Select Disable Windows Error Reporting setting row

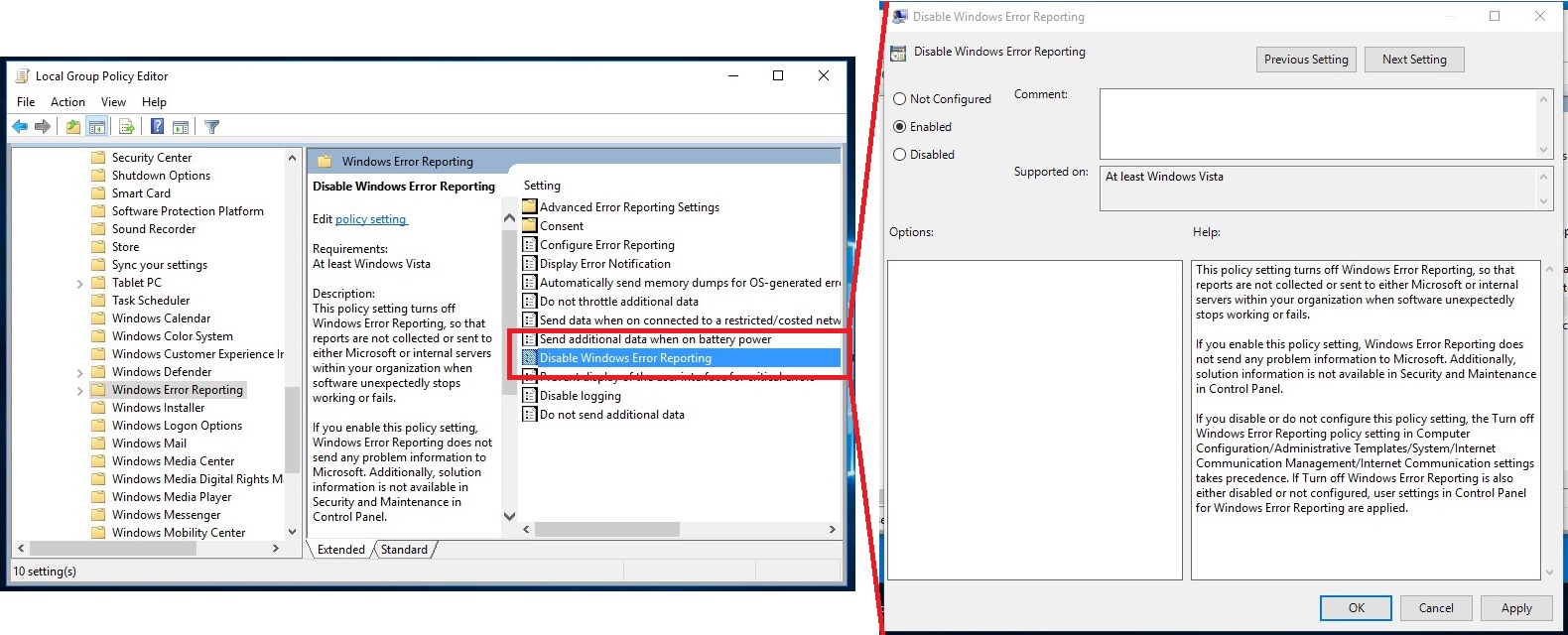tap(681, 358)
